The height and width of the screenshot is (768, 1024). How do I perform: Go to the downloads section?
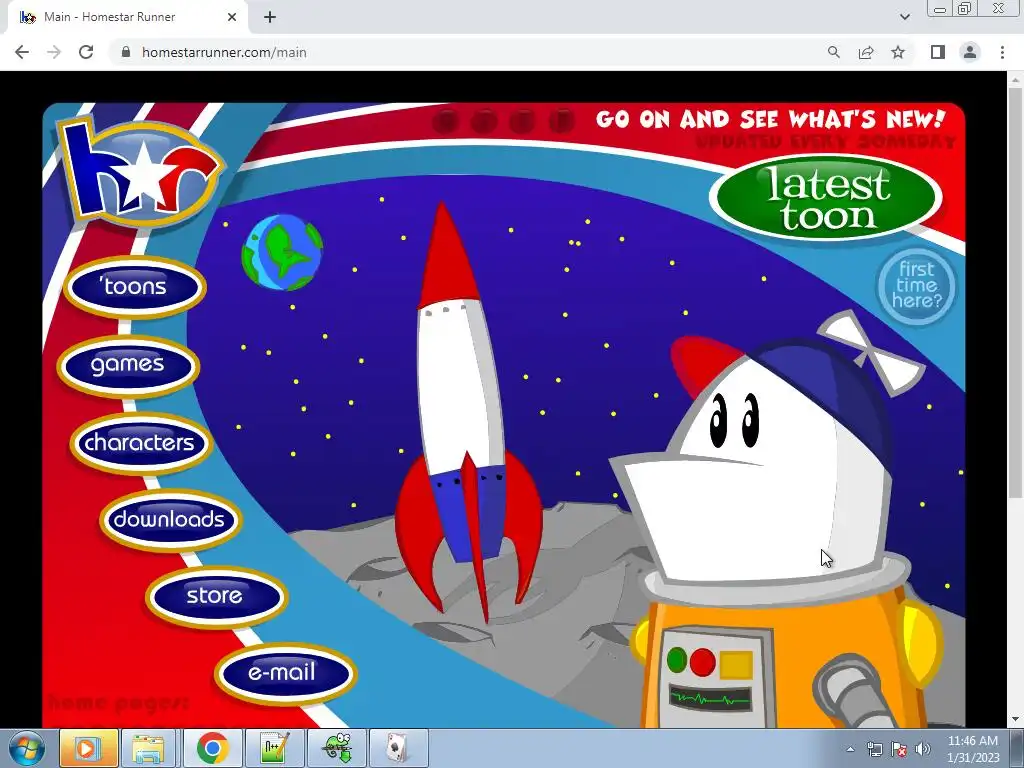170,520
